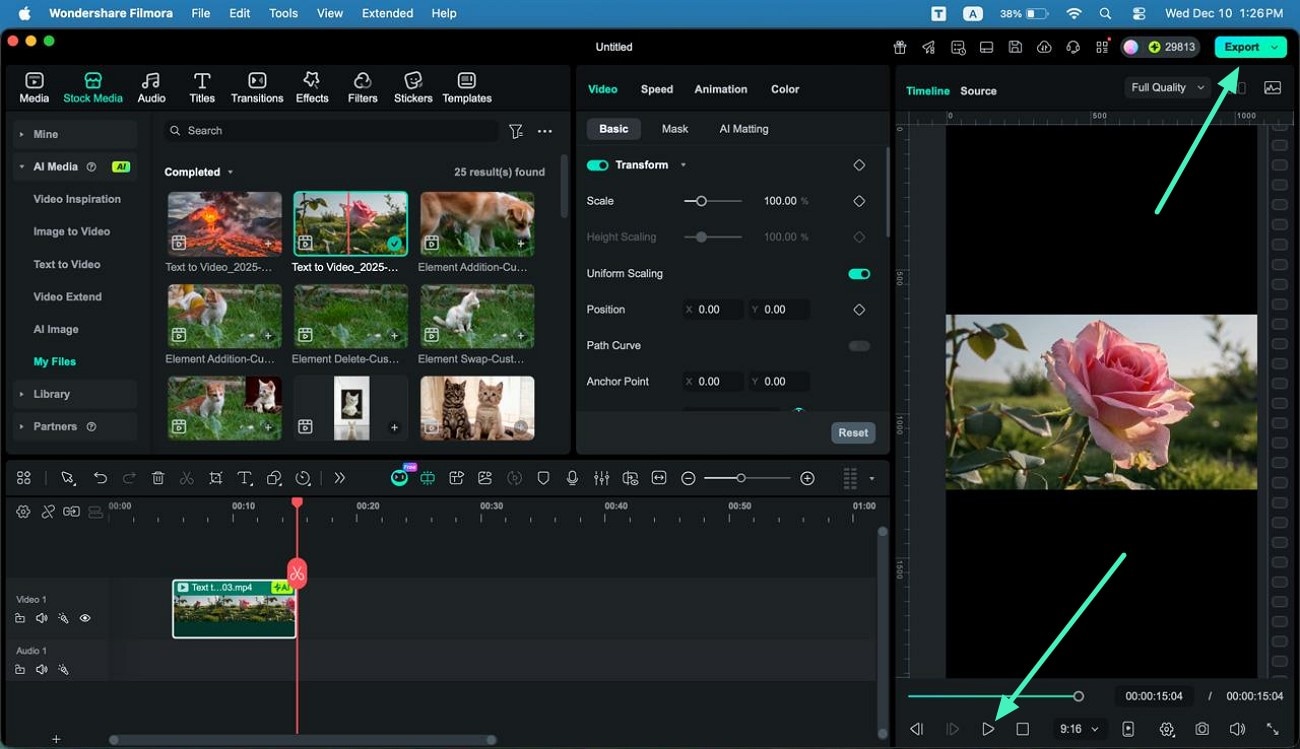Screen dimensions: 1300x749
Task: Open the Text tool in the timeline toolbar
Action: click(245, 478)
